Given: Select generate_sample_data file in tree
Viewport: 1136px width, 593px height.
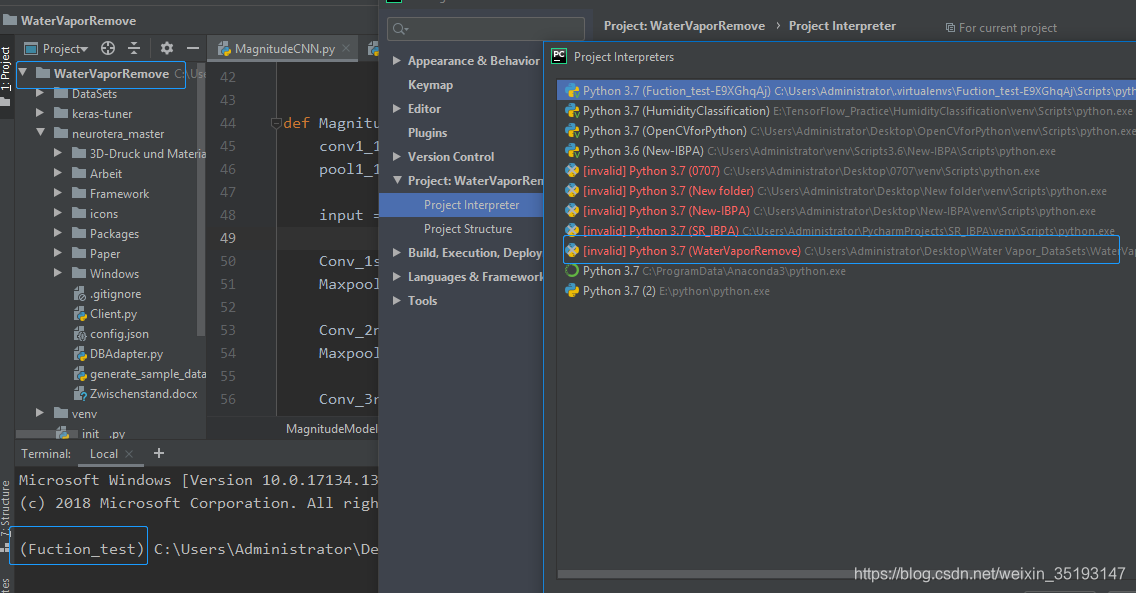Looking at the screenshot, I should tap(141, 374).
